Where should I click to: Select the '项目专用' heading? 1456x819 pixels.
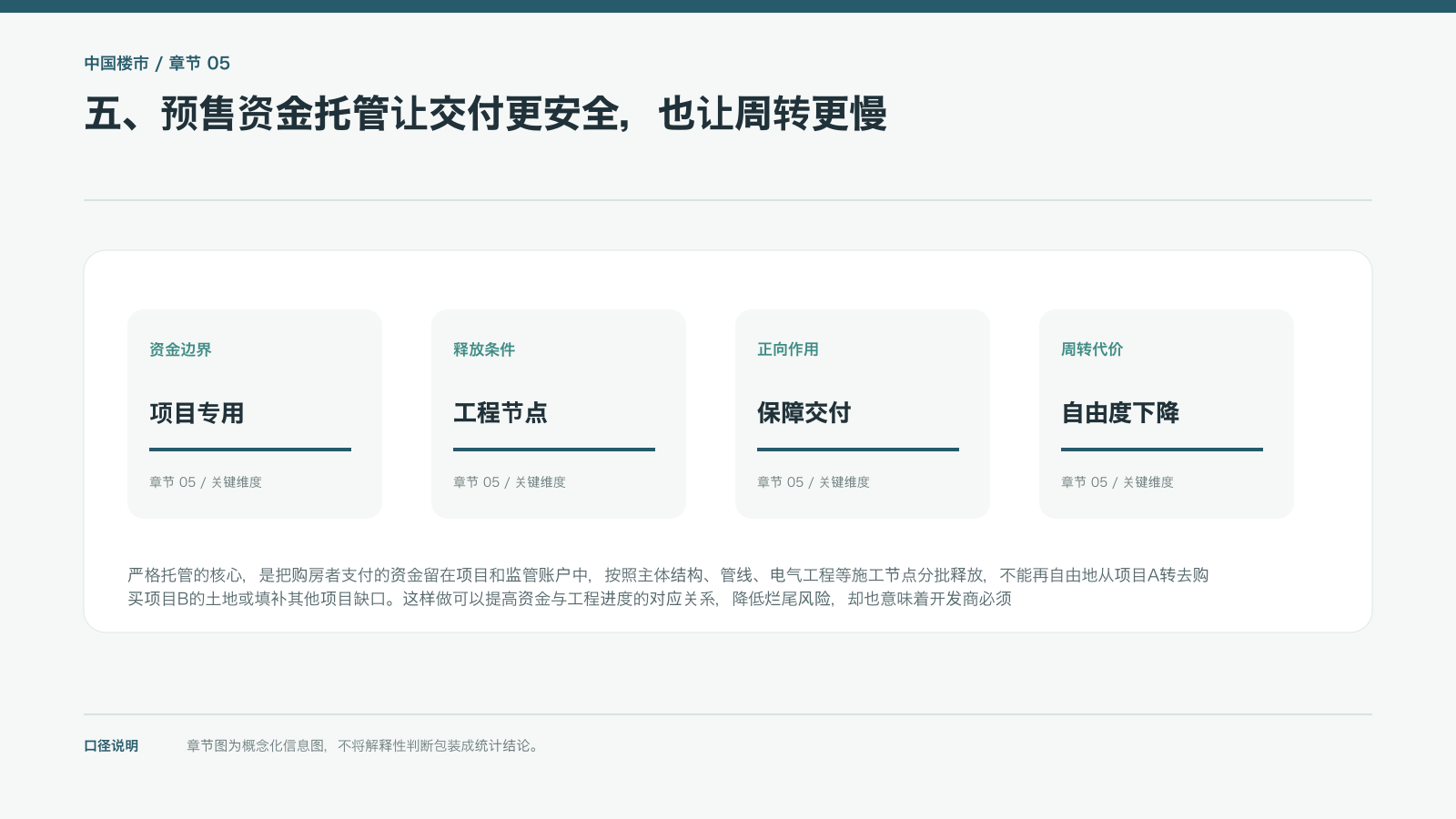tap(197, 413)
